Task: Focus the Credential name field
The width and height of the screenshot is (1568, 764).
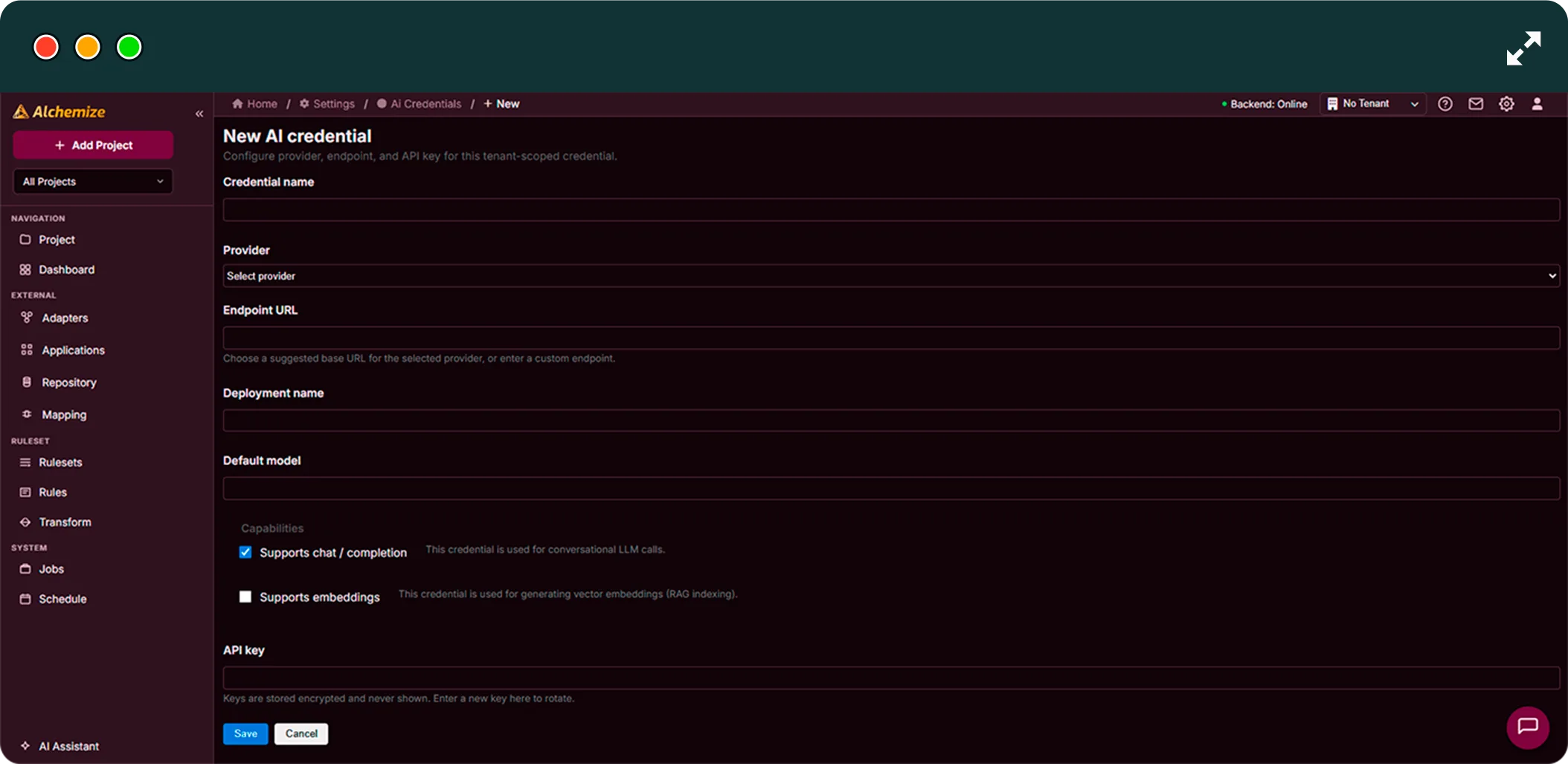Action: (891, 210)
